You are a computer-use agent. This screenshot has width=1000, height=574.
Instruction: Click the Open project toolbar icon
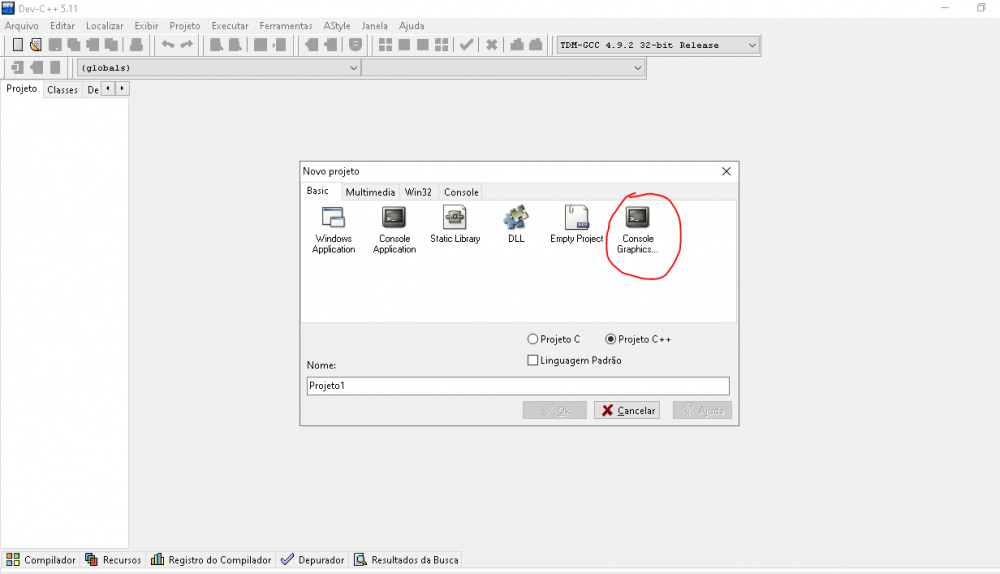click(35, 45)
